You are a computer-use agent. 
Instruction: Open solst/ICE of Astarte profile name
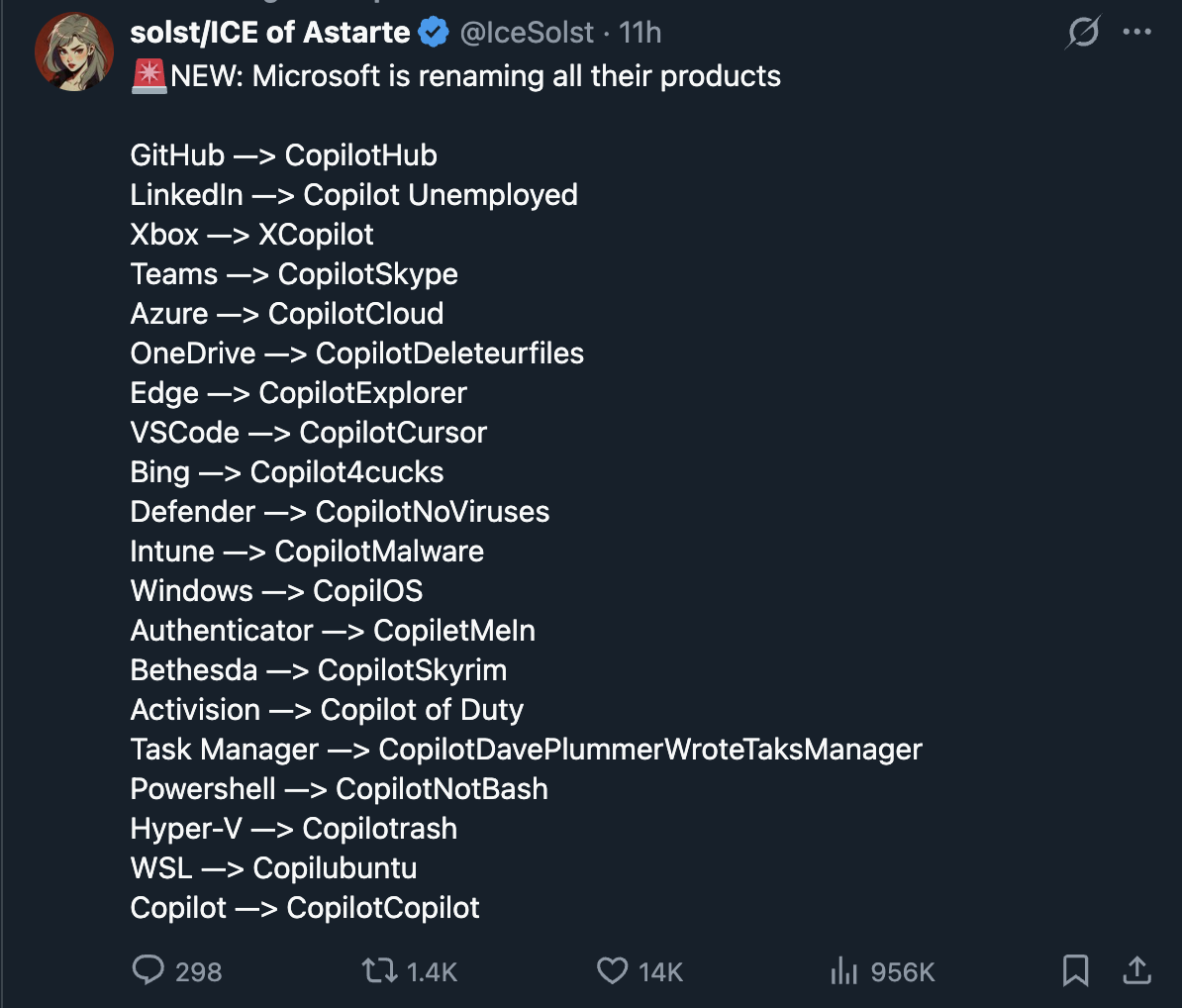pyautogui.click(x=269, y=33)
